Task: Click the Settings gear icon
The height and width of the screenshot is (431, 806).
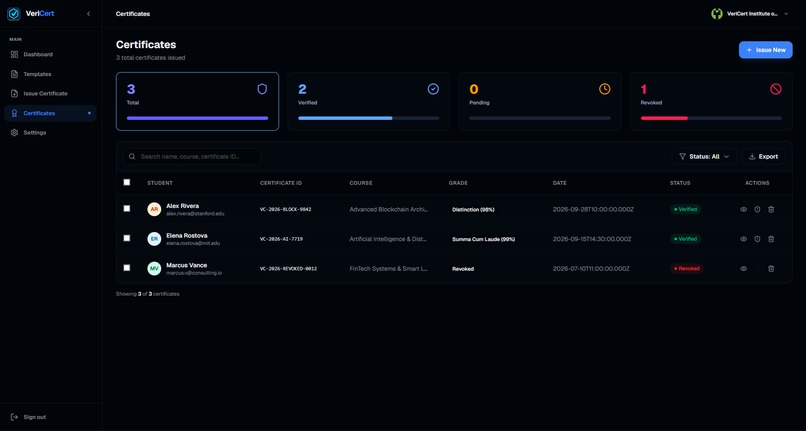Action: [x=14, y=133]
